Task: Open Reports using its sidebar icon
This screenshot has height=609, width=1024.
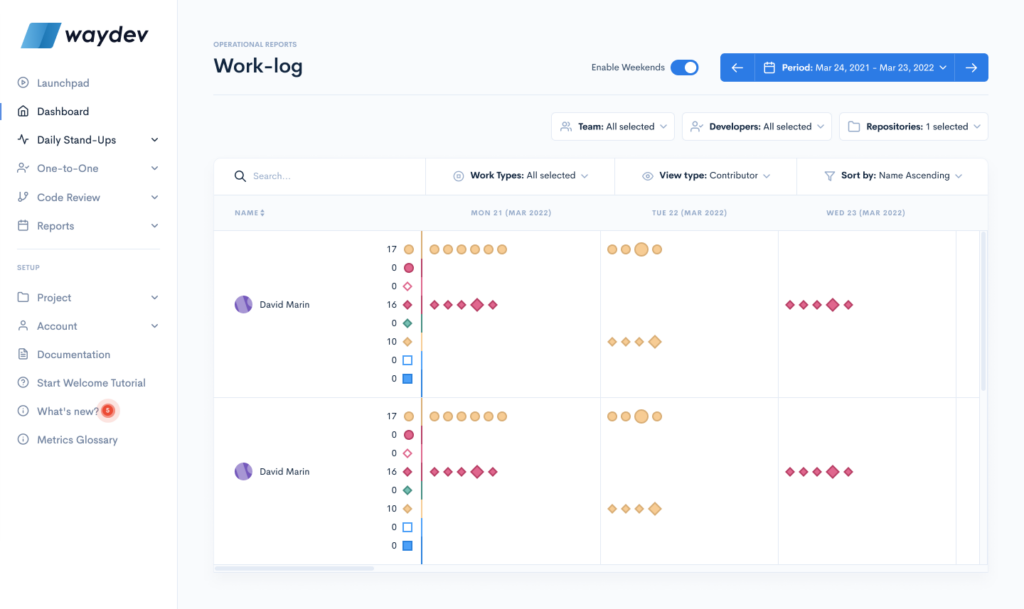Action: [23, 225]
